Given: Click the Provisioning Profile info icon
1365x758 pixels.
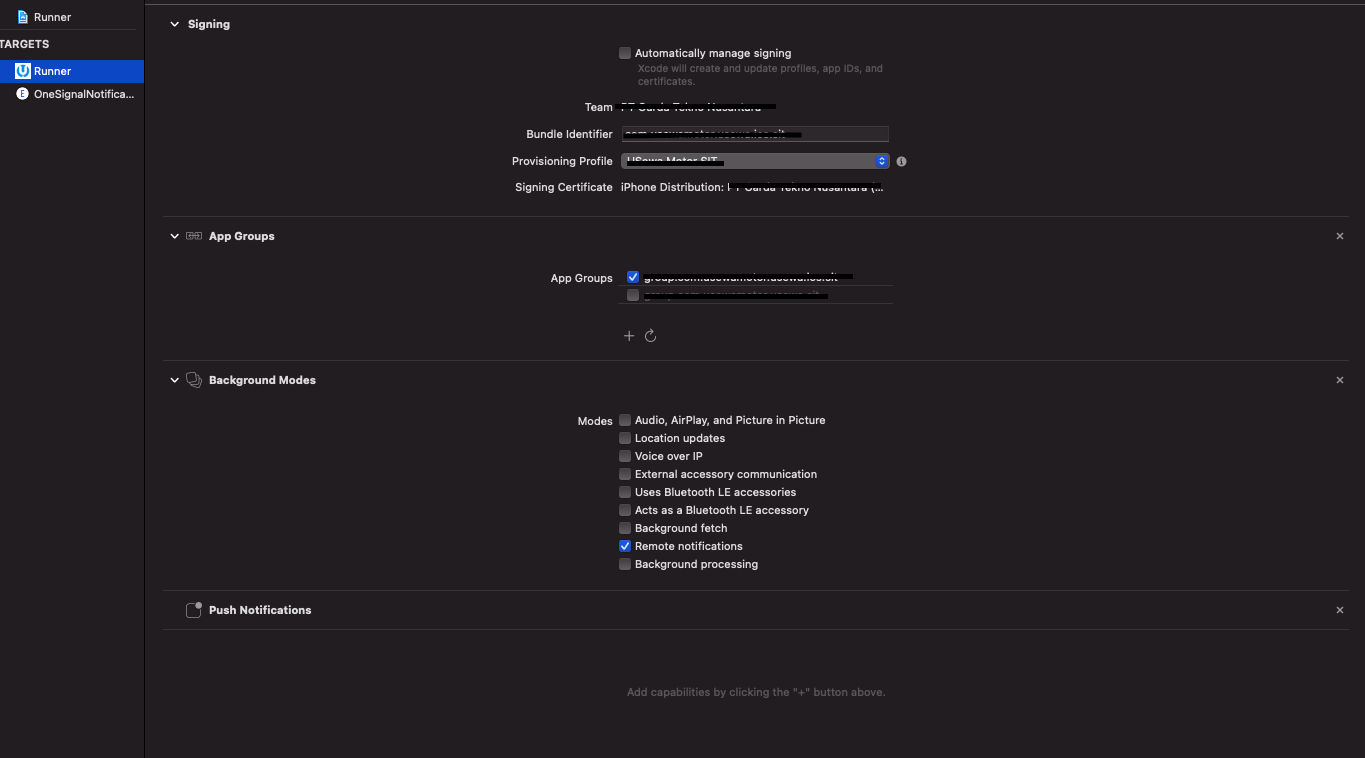Looking at the screenshot, I should tap(900, 161).
